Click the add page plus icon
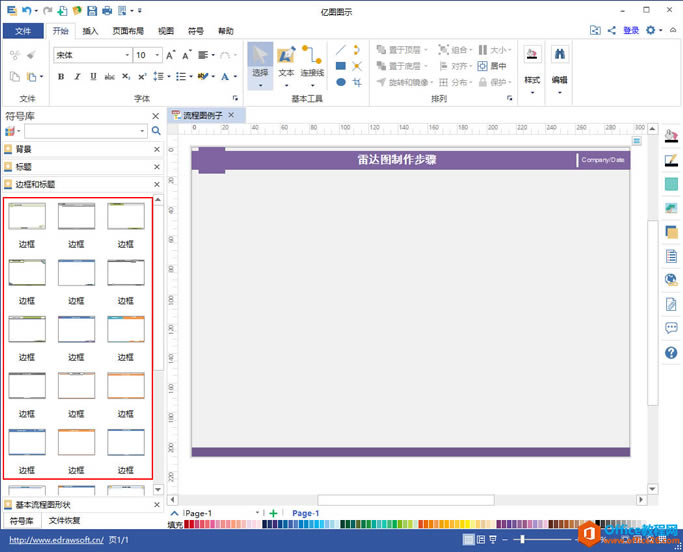Image resolution: width=683 pixels, height=552 pixels. pyautogui.click(x=273, y=513)
